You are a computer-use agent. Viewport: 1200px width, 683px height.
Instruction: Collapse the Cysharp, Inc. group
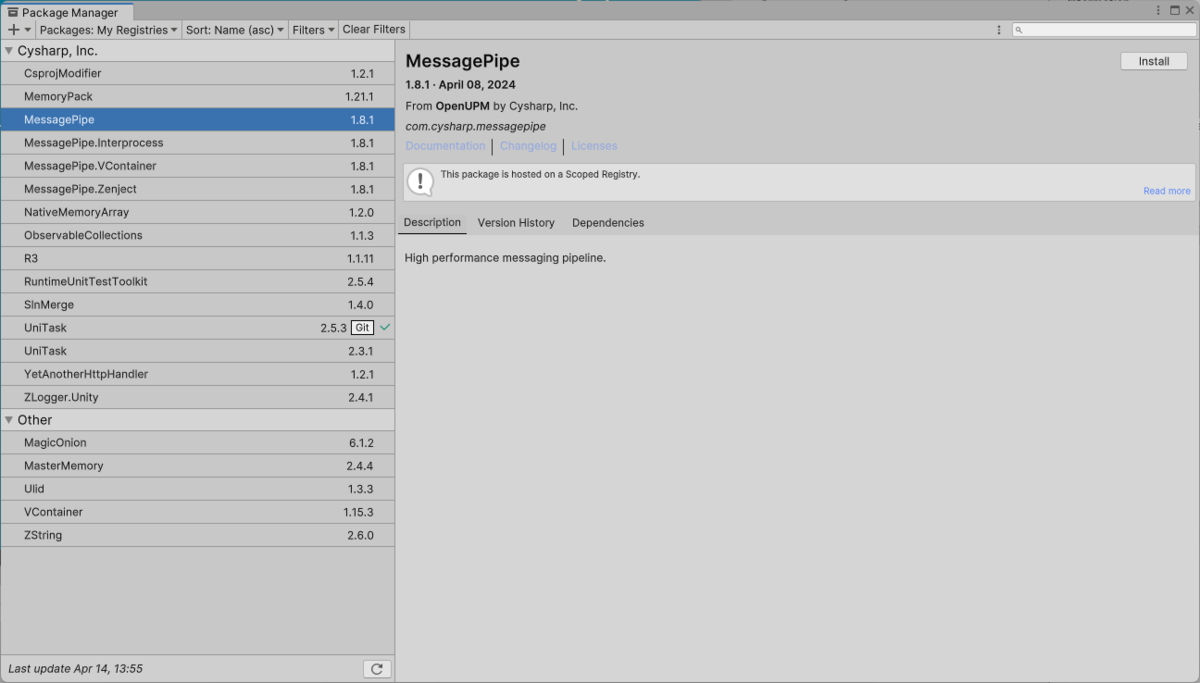tap(9, 50)
